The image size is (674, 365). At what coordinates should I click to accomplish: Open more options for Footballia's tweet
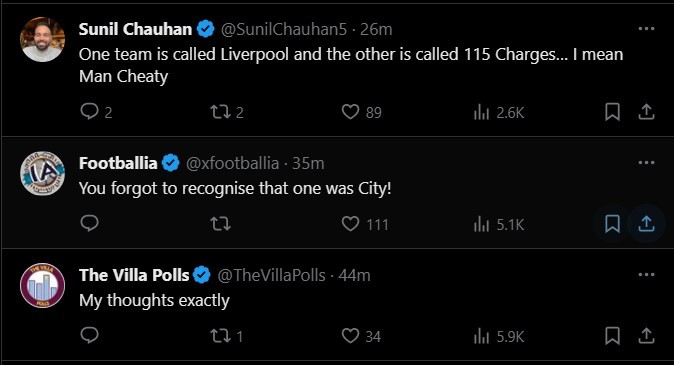click(x=646, y=163)
